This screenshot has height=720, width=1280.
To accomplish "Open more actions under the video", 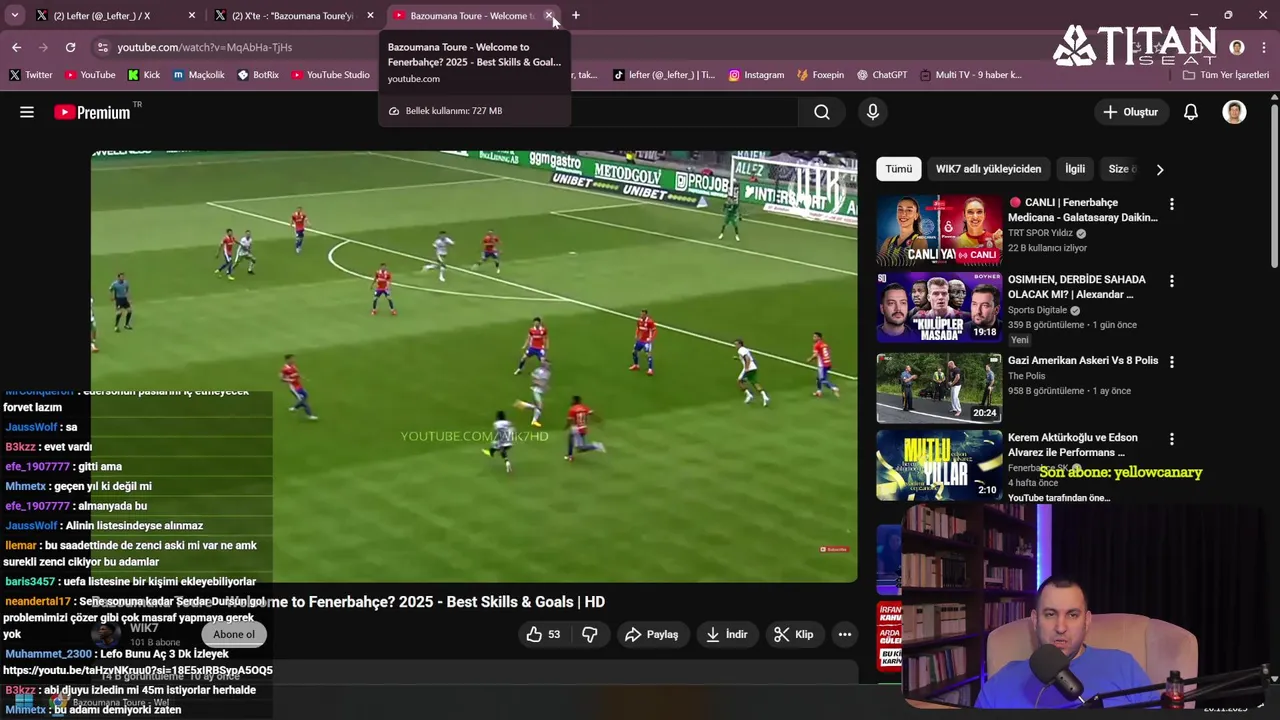I will point(845,634).
